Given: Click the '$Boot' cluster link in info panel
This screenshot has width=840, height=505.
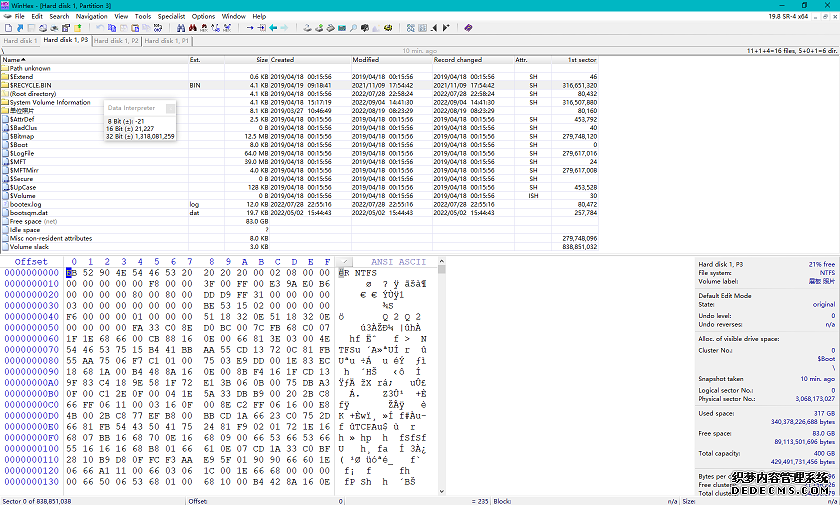Looking at the screenshot, I should coord(826,359).
